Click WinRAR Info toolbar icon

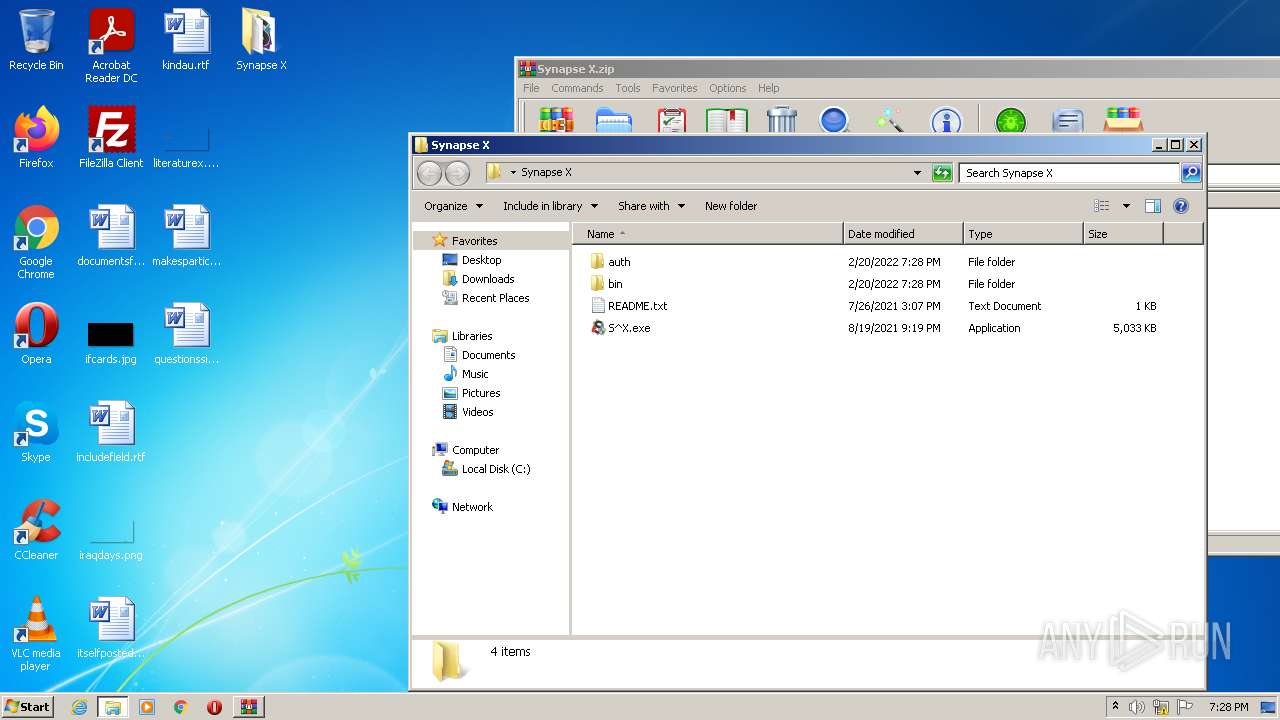[x=945, y=121]
